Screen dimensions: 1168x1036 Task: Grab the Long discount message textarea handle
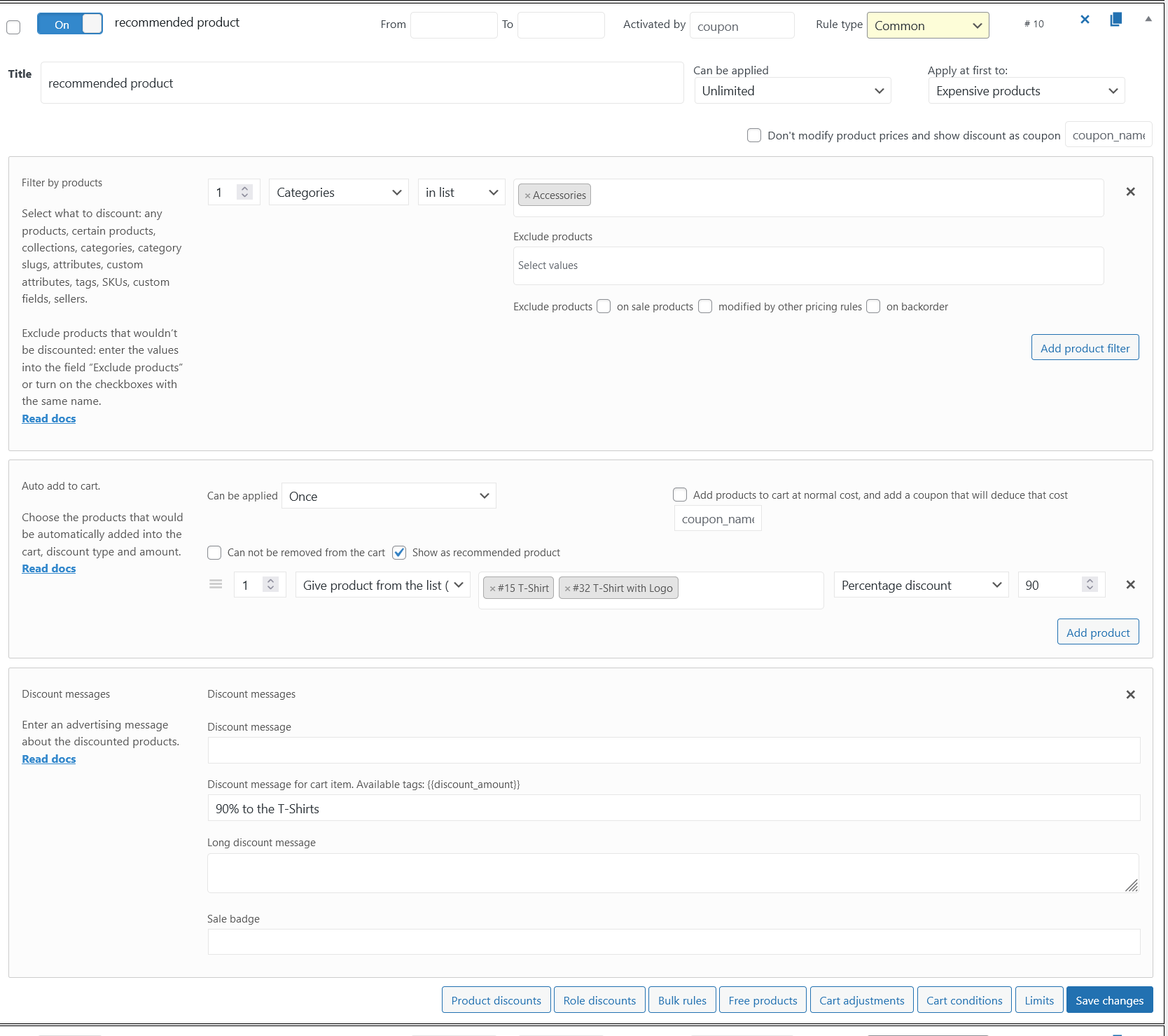[x=1132, y=885]
